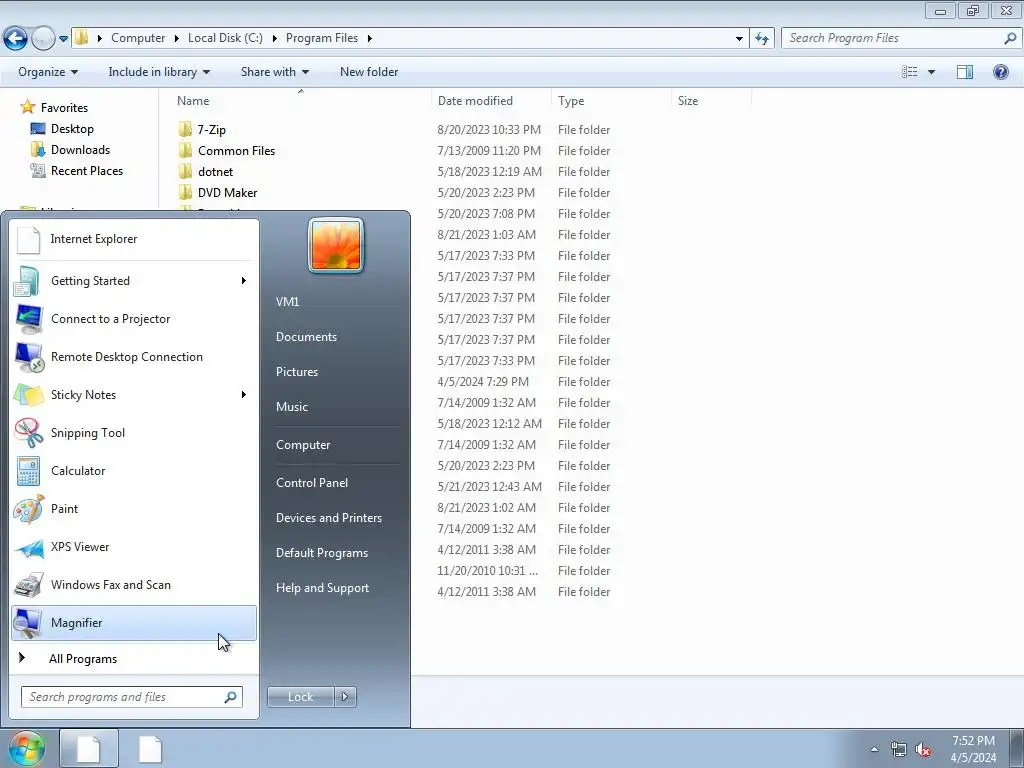Toggle the preview pane button

click(x=965, y=72)
